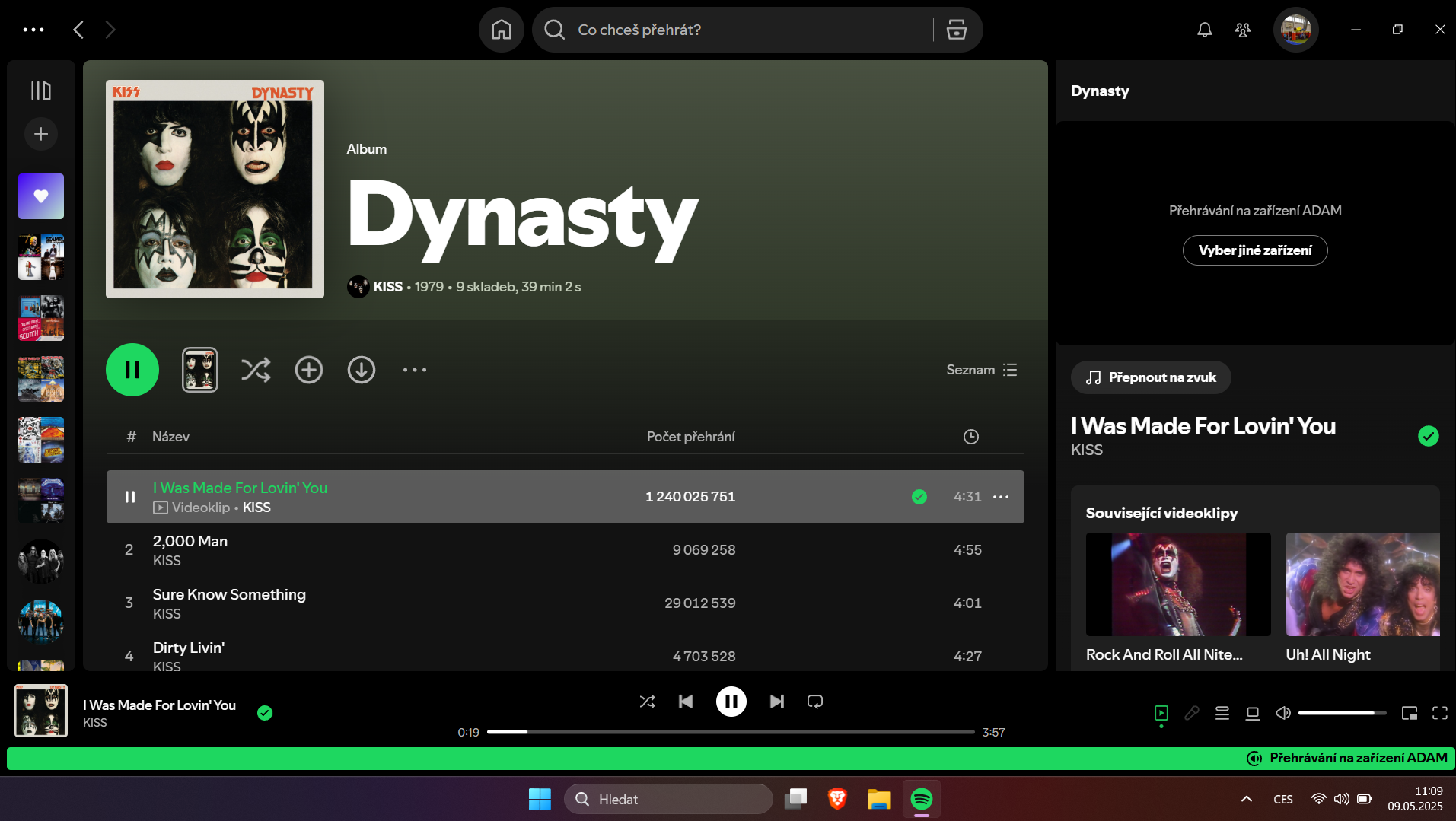Open notifications bell

tap(1205, 30)
